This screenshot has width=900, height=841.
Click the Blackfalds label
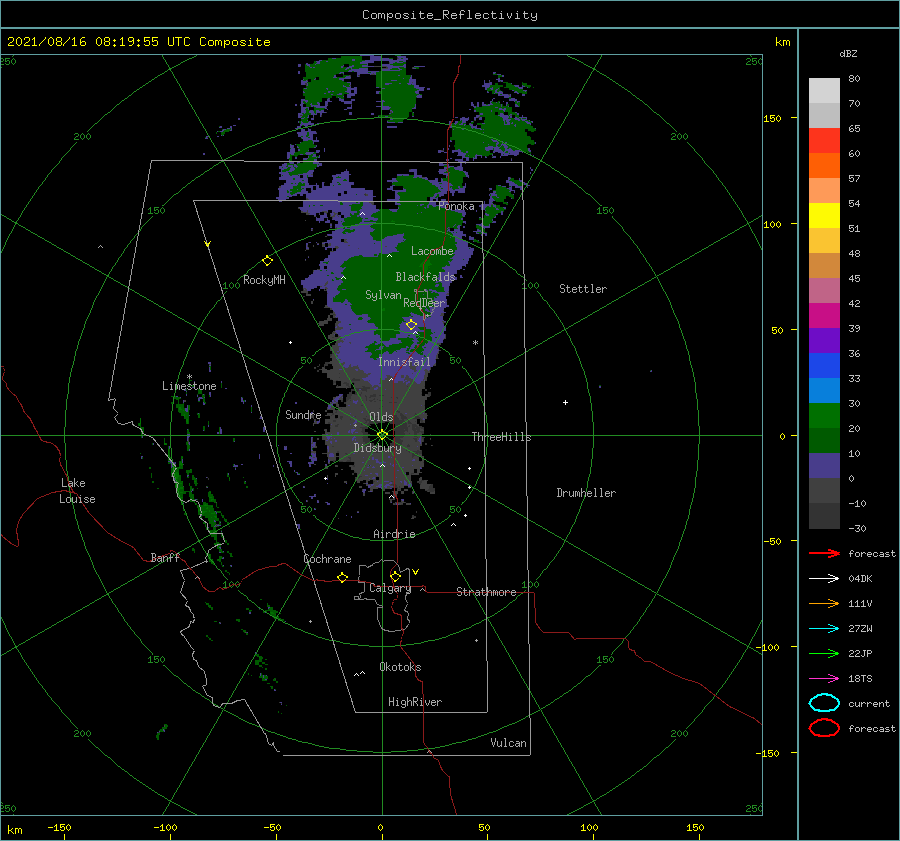pyautogui.click(x=425, y=277)
